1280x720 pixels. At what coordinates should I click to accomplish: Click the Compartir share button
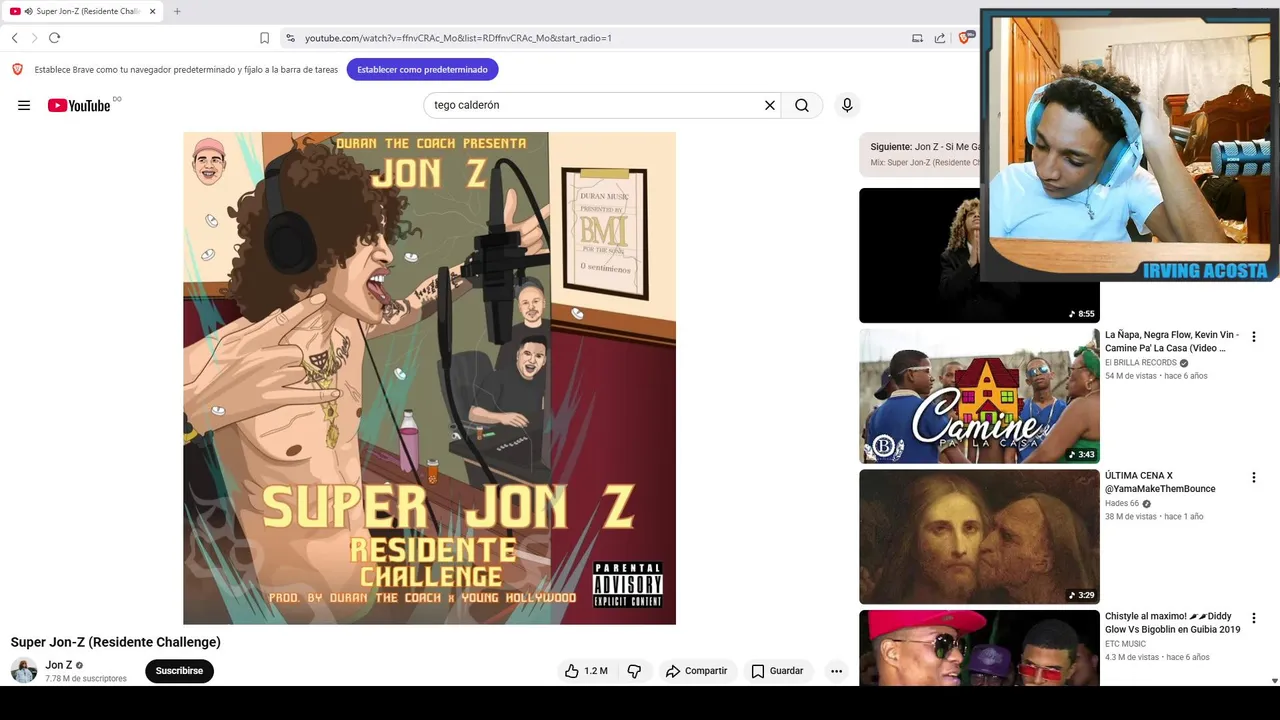point(697,671)
